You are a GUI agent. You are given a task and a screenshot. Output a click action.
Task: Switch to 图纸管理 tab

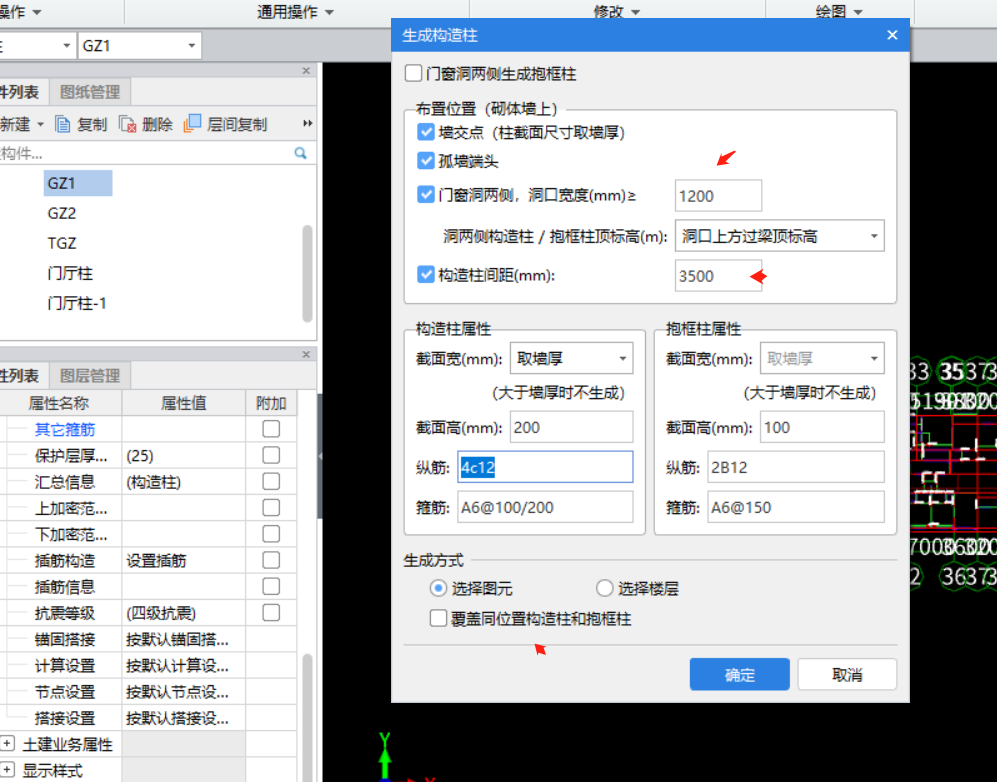90,92
